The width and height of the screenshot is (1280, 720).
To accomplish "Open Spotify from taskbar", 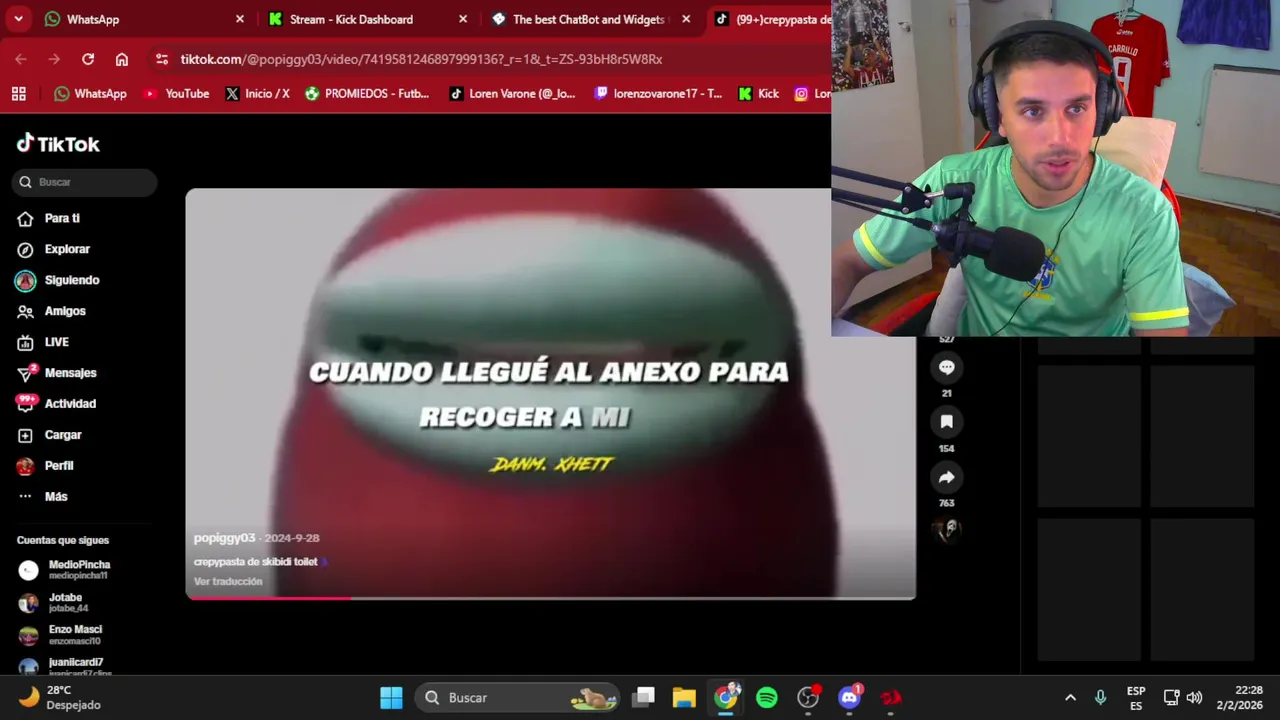I will tap(767, 698).
